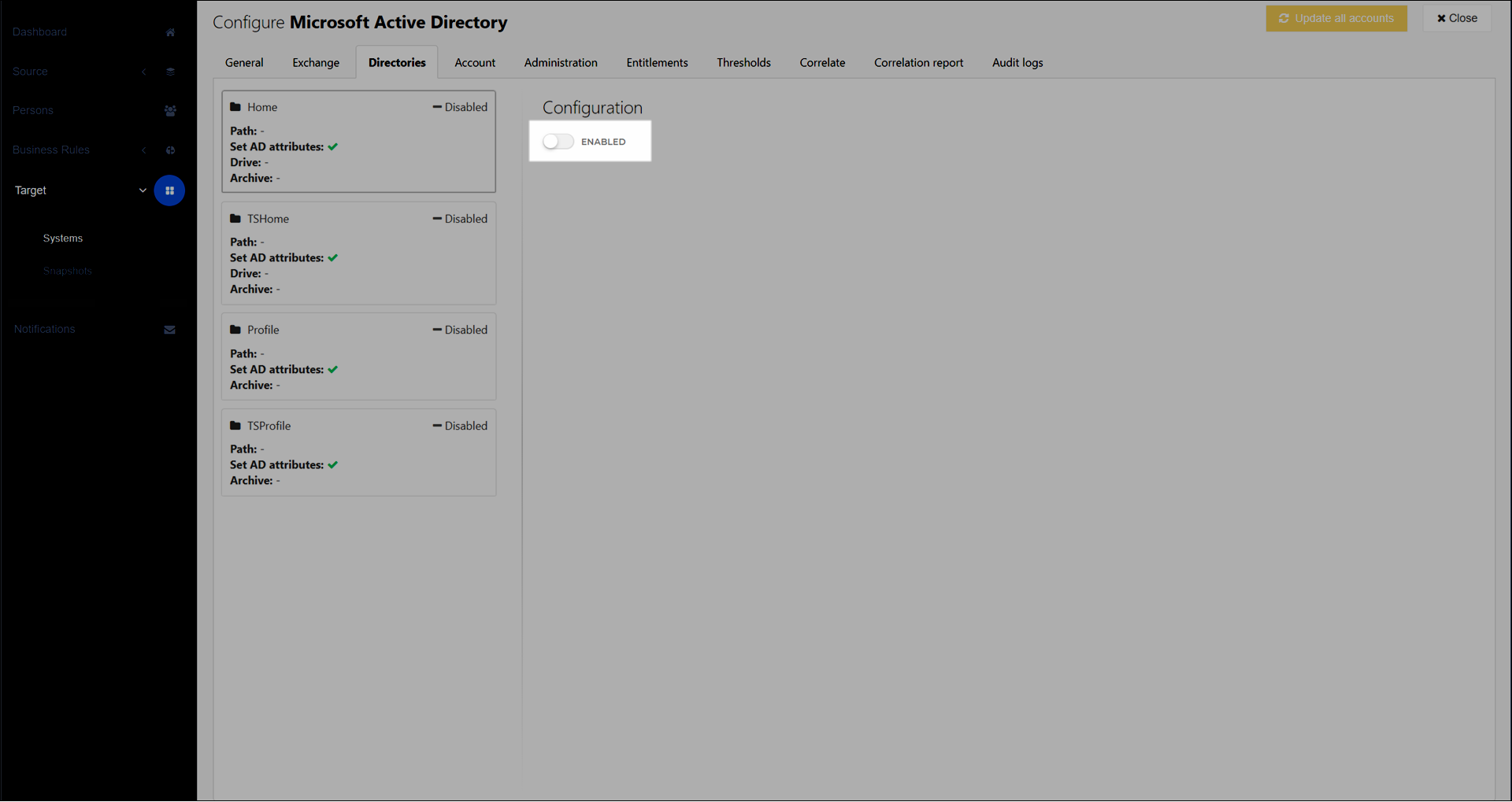This screenshot has height=802, width=1512.
Task: Open Notifications in the sidebar
Action: [x=45, y=330]
